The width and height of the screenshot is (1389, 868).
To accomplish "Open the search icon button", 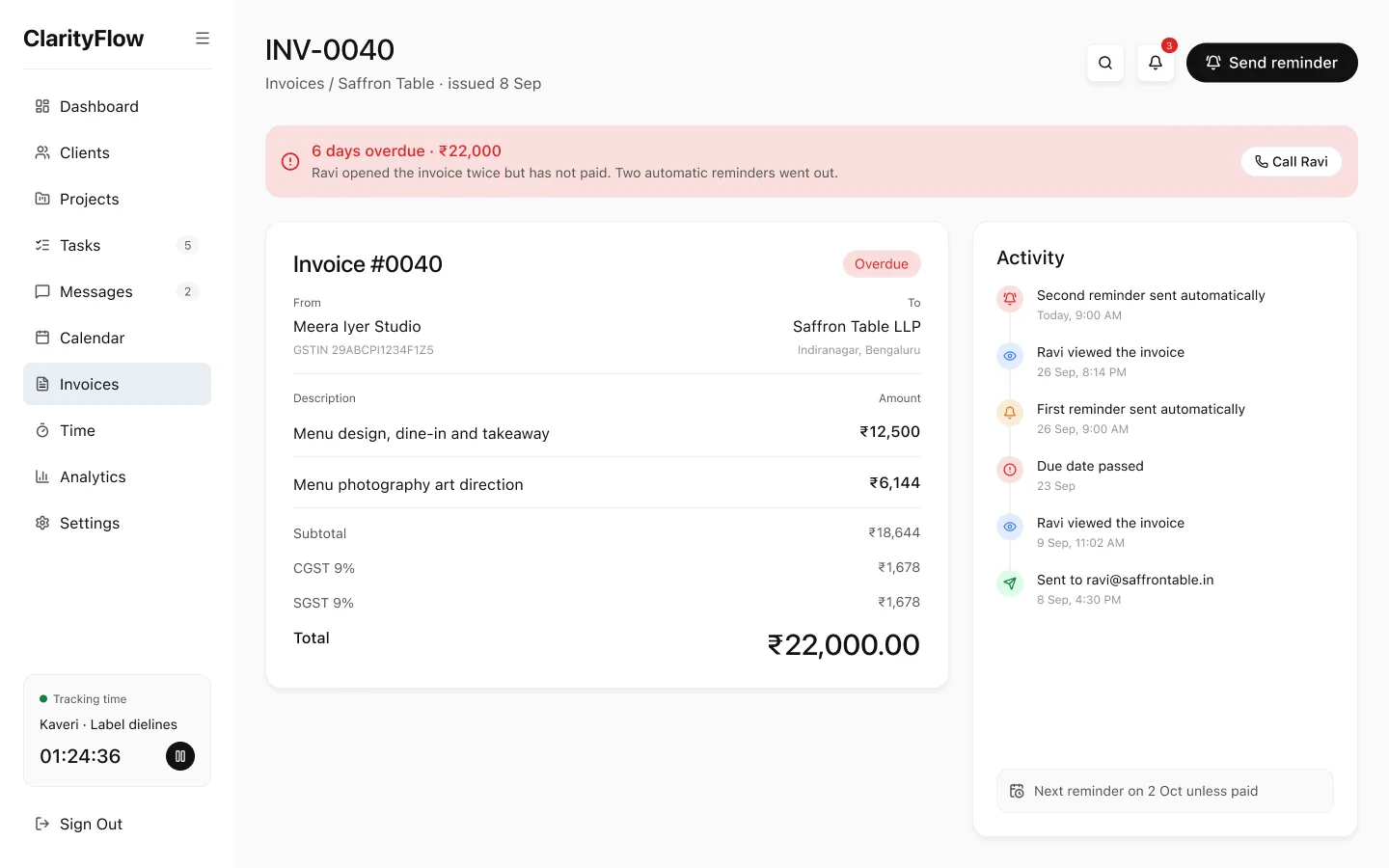I will coord(1105,63).
